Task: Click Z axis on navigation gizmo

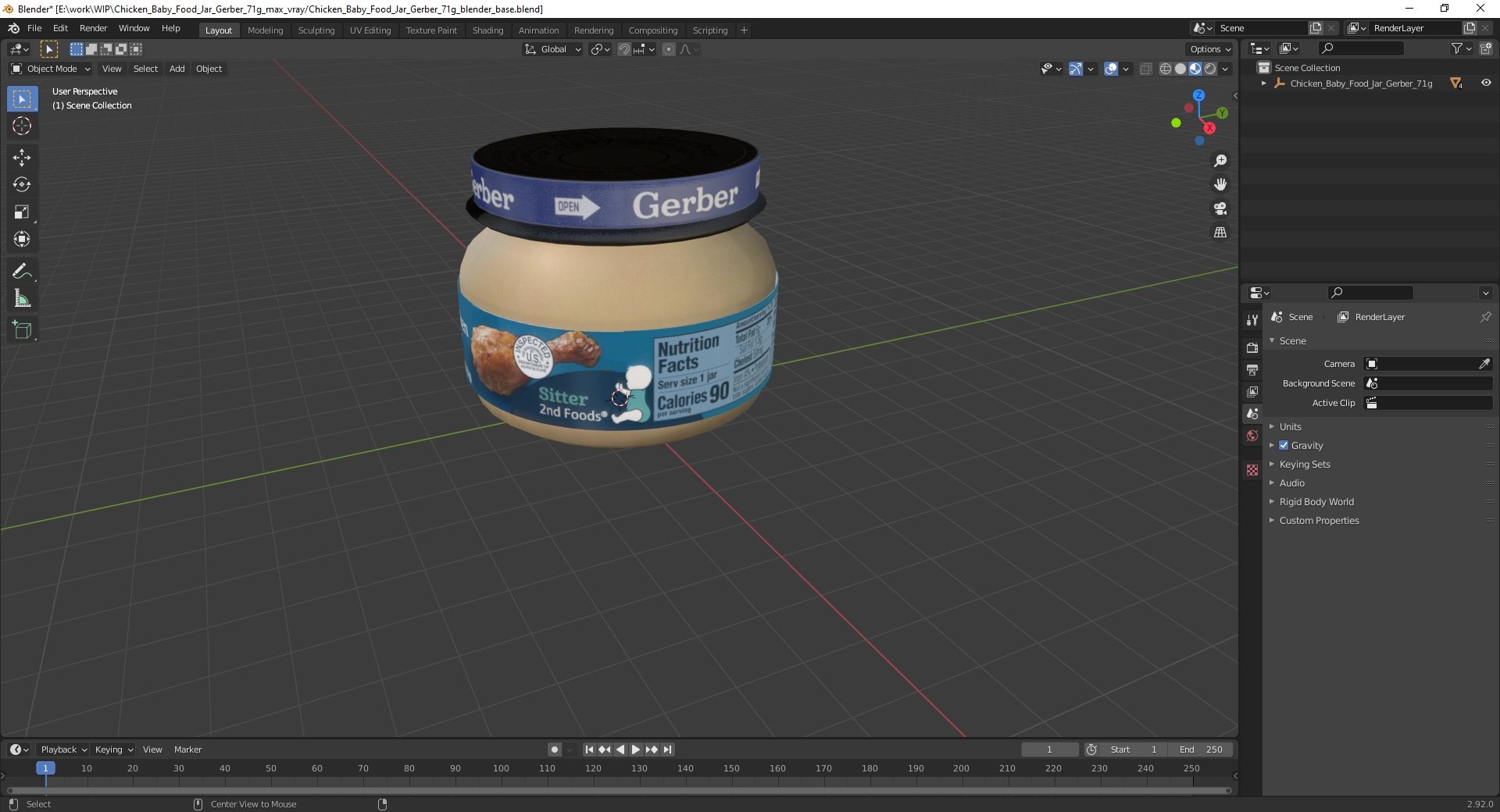Action: pos(1198,95)
